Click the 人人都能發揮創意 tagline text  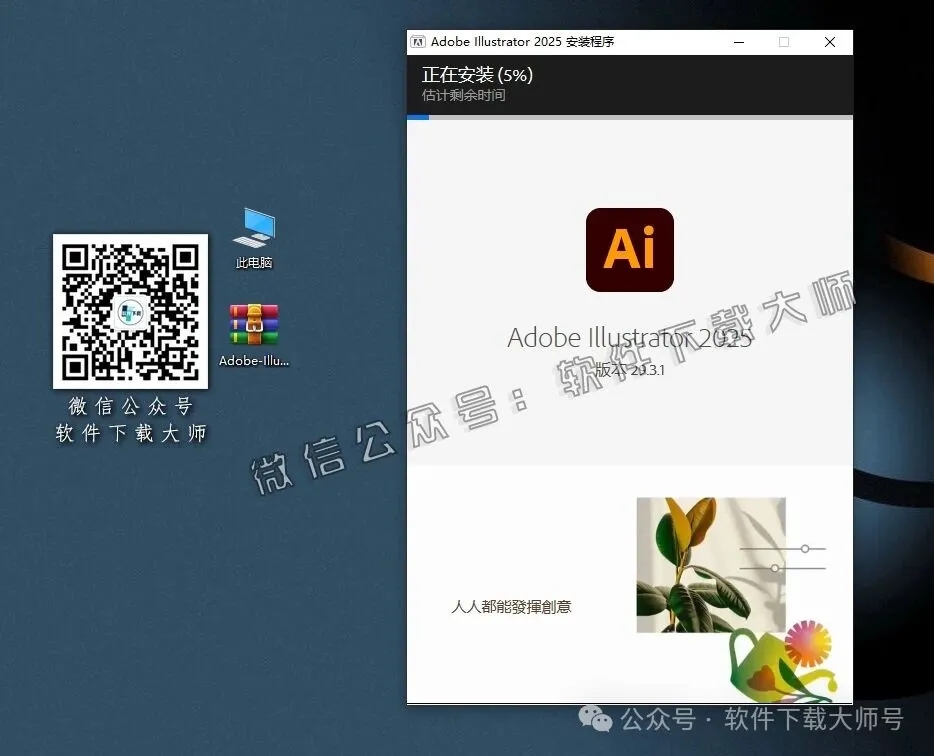click(513, 606)
